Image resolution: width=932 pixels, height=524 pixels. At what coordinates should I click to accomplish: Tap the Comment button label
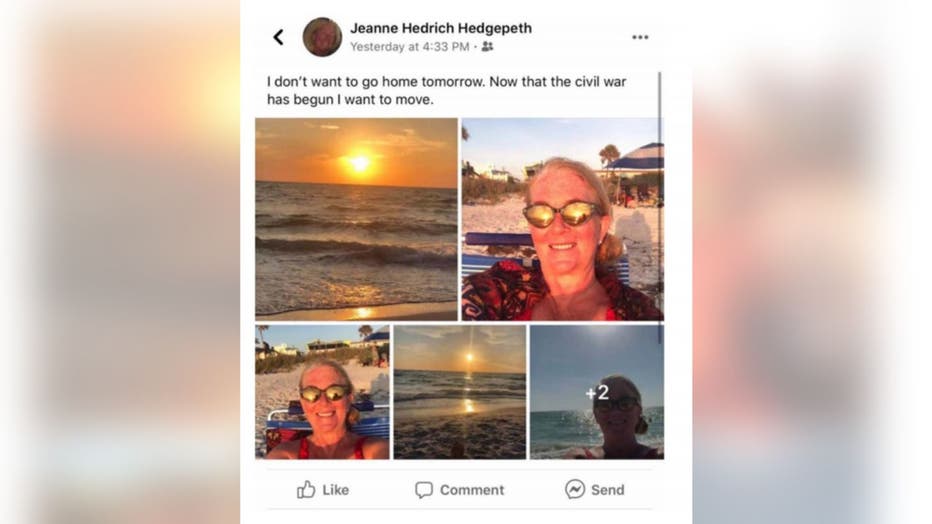point(472,490)
